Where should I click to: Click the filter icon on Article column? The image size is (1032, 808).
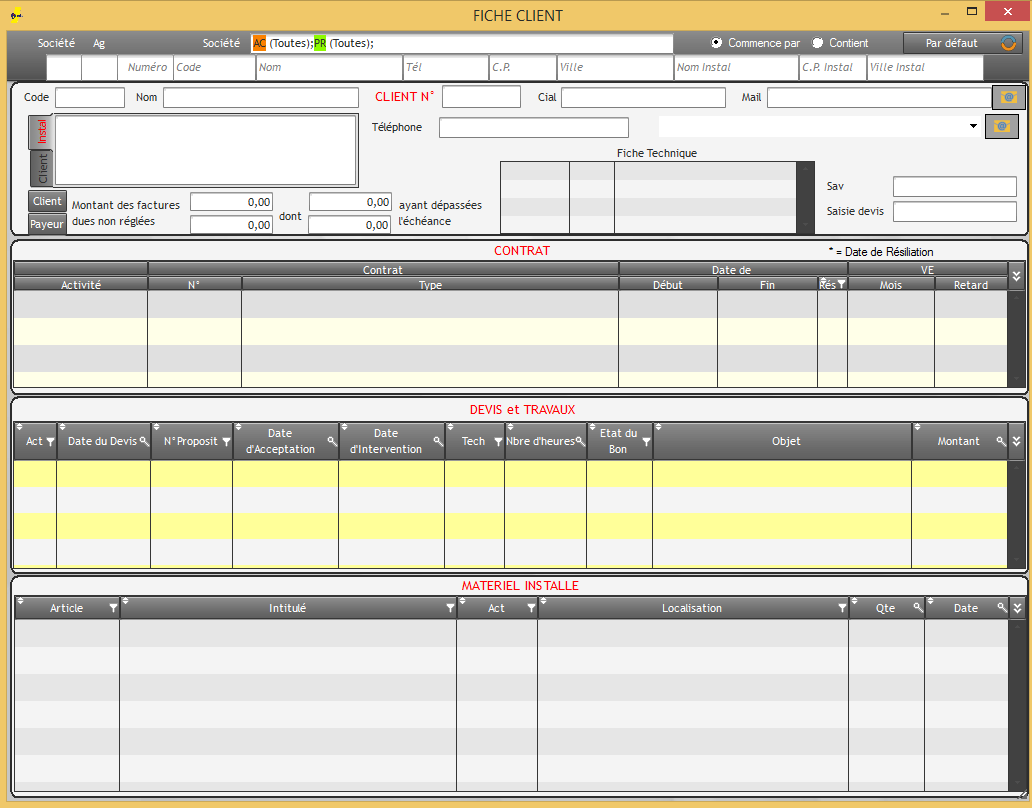point(113,608)
